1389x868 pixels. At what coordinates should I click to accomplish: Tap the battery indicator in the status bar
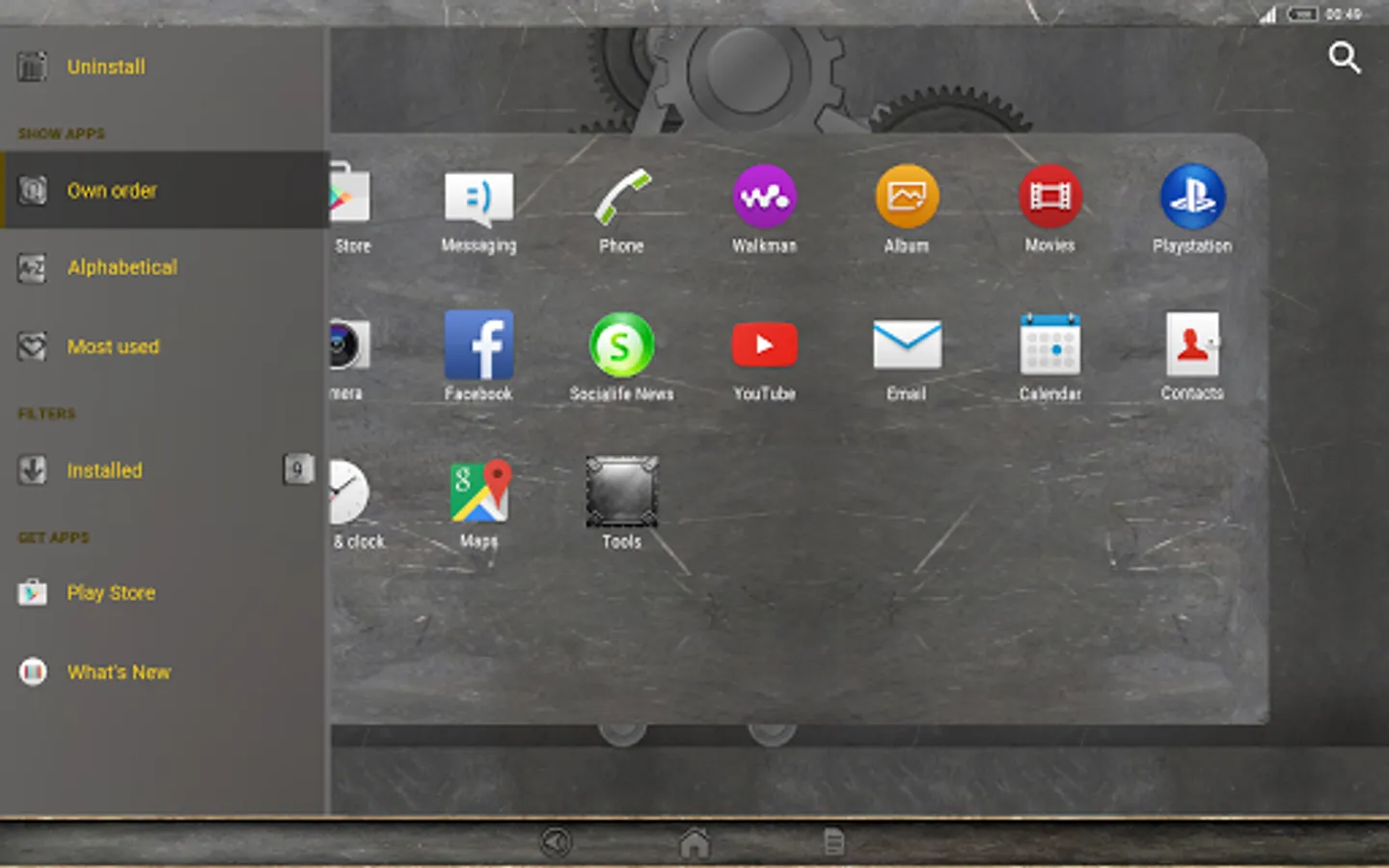click(x=1302, y=14)
